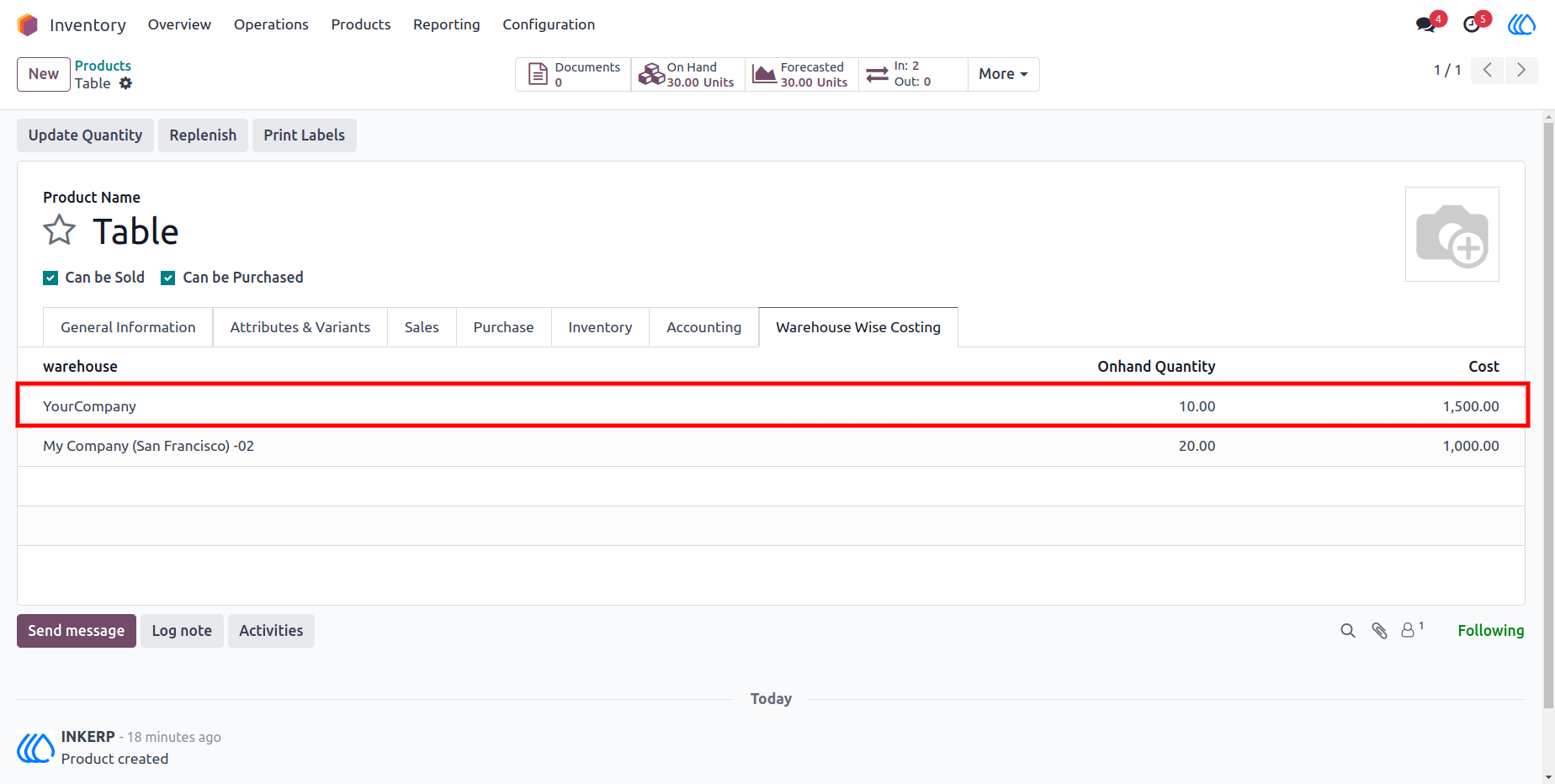Viewport: 1555px width, 784px height.
Task: Open Forecasted 30.00 Units button
Action: click(801, 74)
